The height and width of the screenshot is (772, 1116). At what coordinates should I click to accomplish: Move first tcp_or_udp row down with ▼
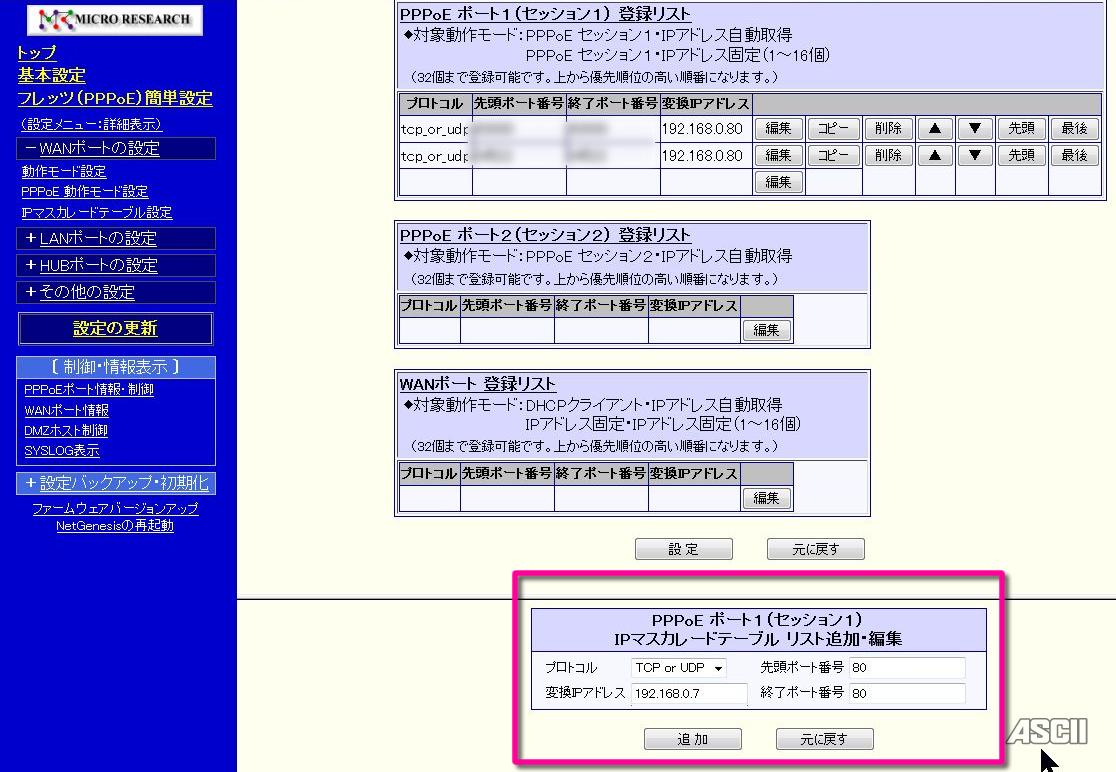click(x=975, y=129)
